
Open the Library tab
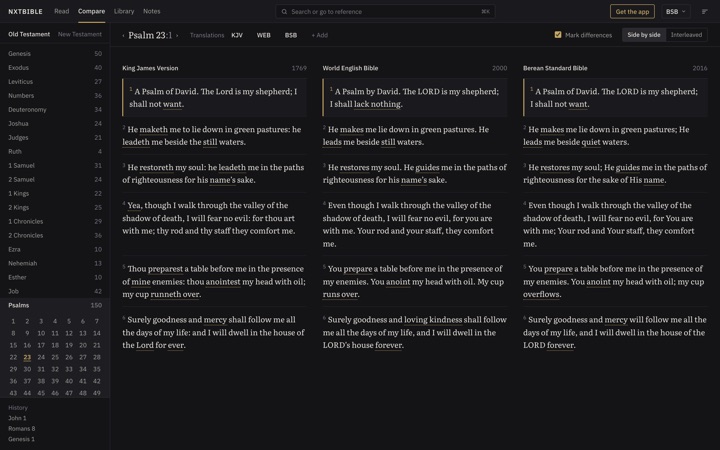point(124,11)
